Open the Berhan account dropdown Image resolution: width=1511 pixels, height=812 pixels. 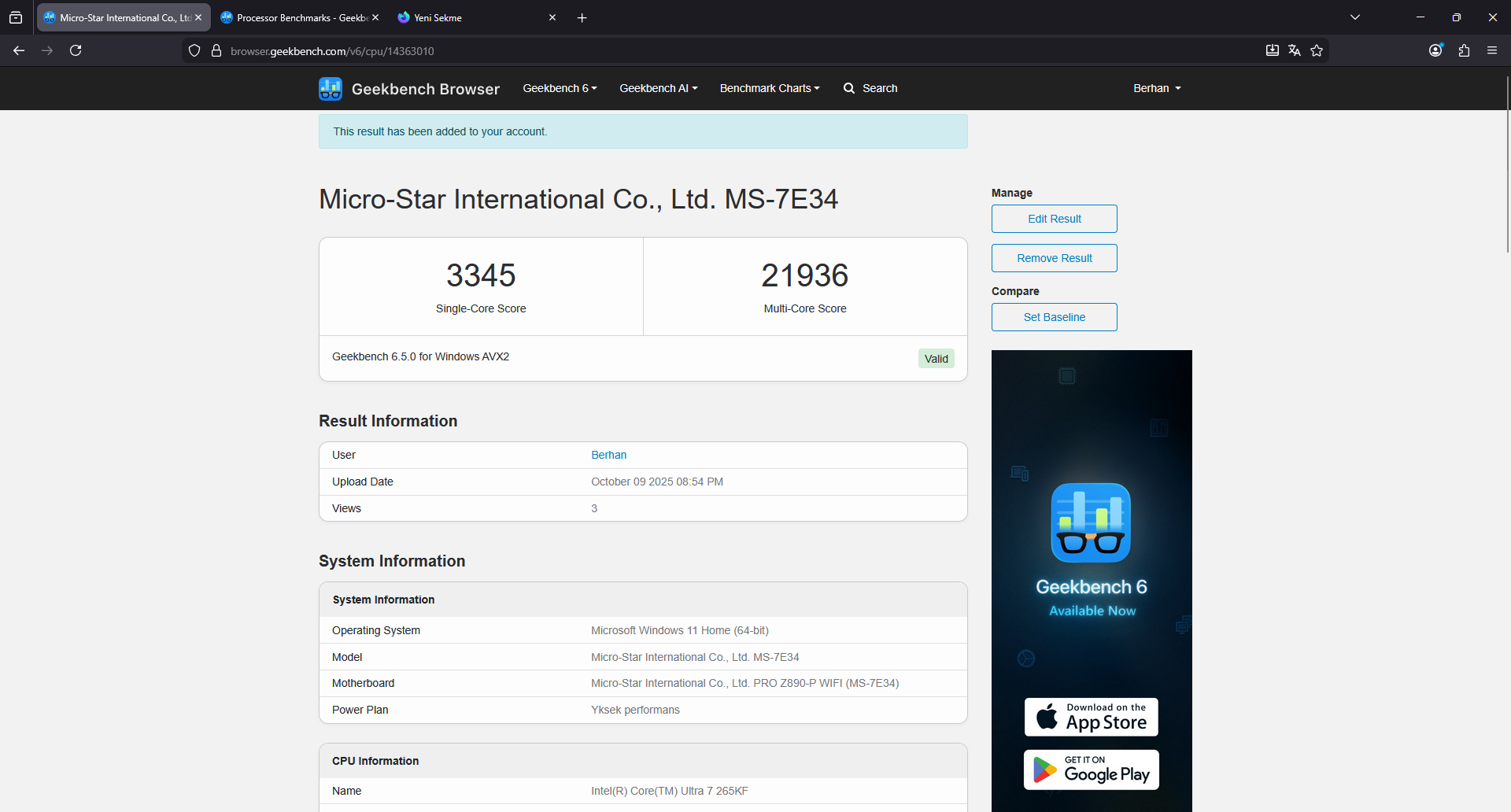(1157, 88)
